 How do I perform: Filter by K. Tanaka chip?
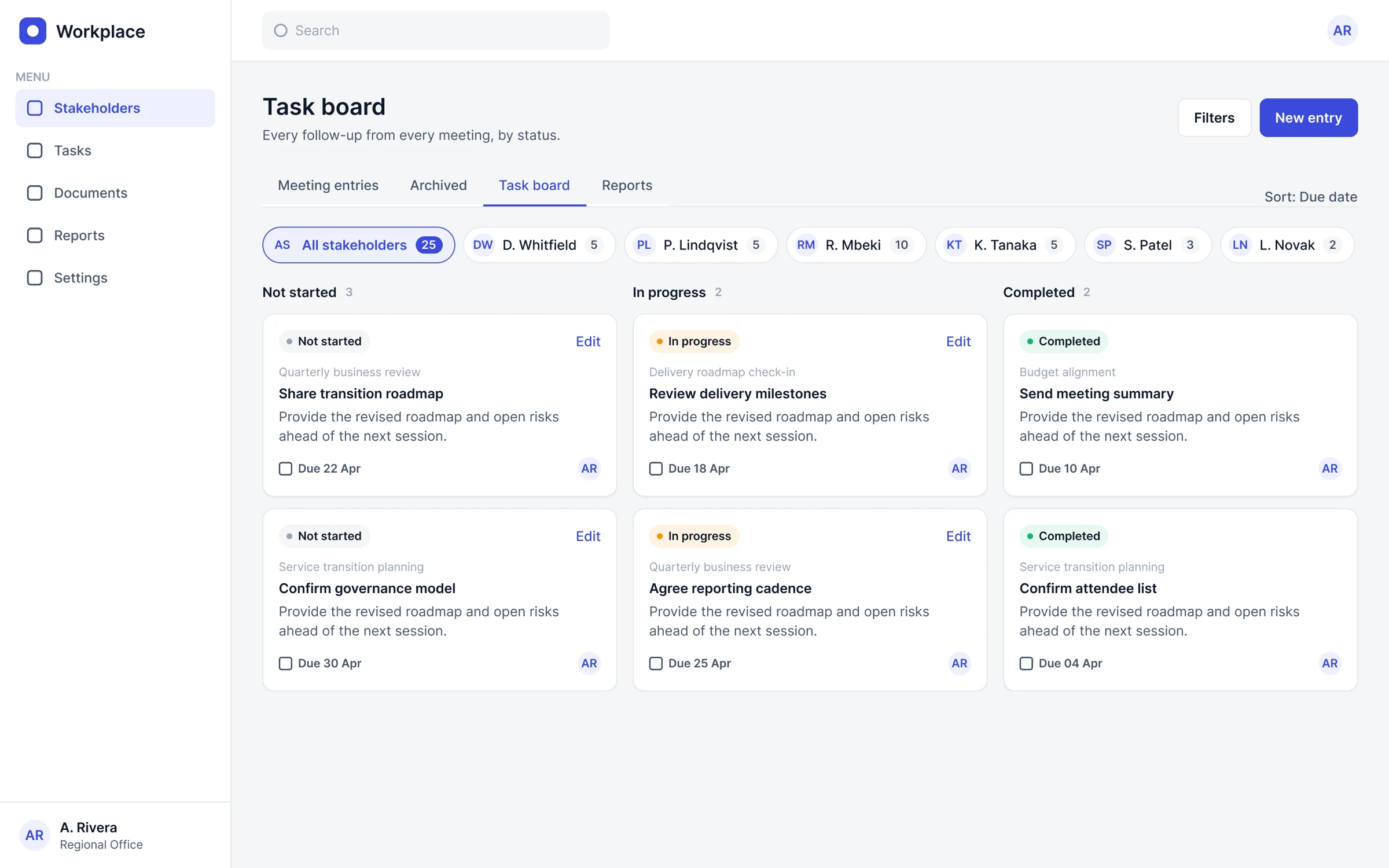click(x=1005, y=245)
